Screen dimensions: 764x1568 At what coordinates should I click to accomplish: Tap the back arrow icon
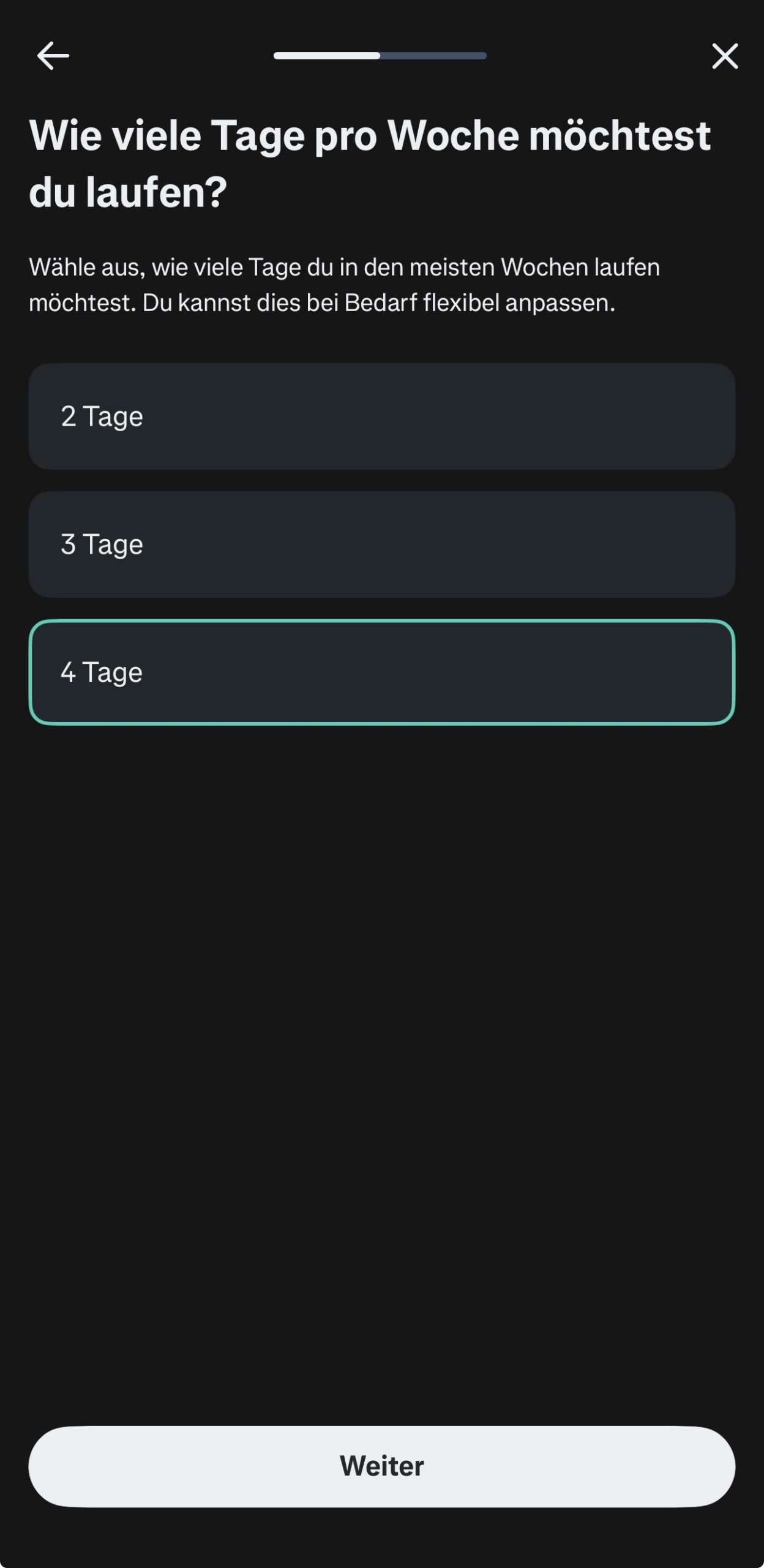[53, 56]
